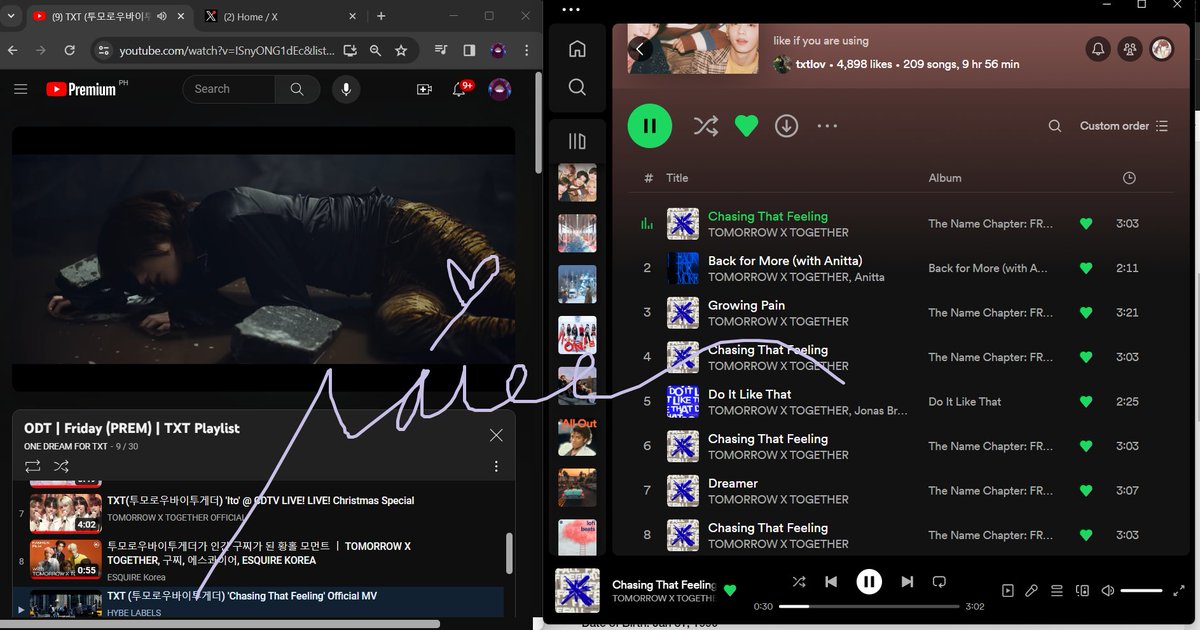Expand Your Library in Spotify sidebar
This screenshot has width=1200, height=630.
[577, 141]
